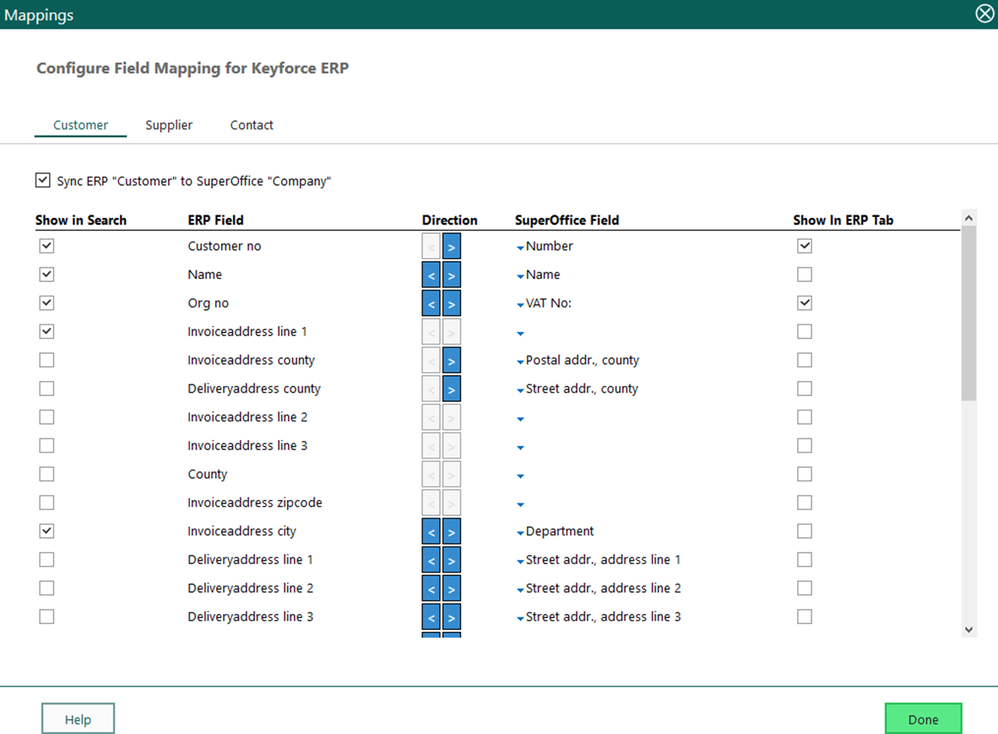The image size is (998, 734).
Task: Switch to the Customer tab
Action: coord(80,125)
